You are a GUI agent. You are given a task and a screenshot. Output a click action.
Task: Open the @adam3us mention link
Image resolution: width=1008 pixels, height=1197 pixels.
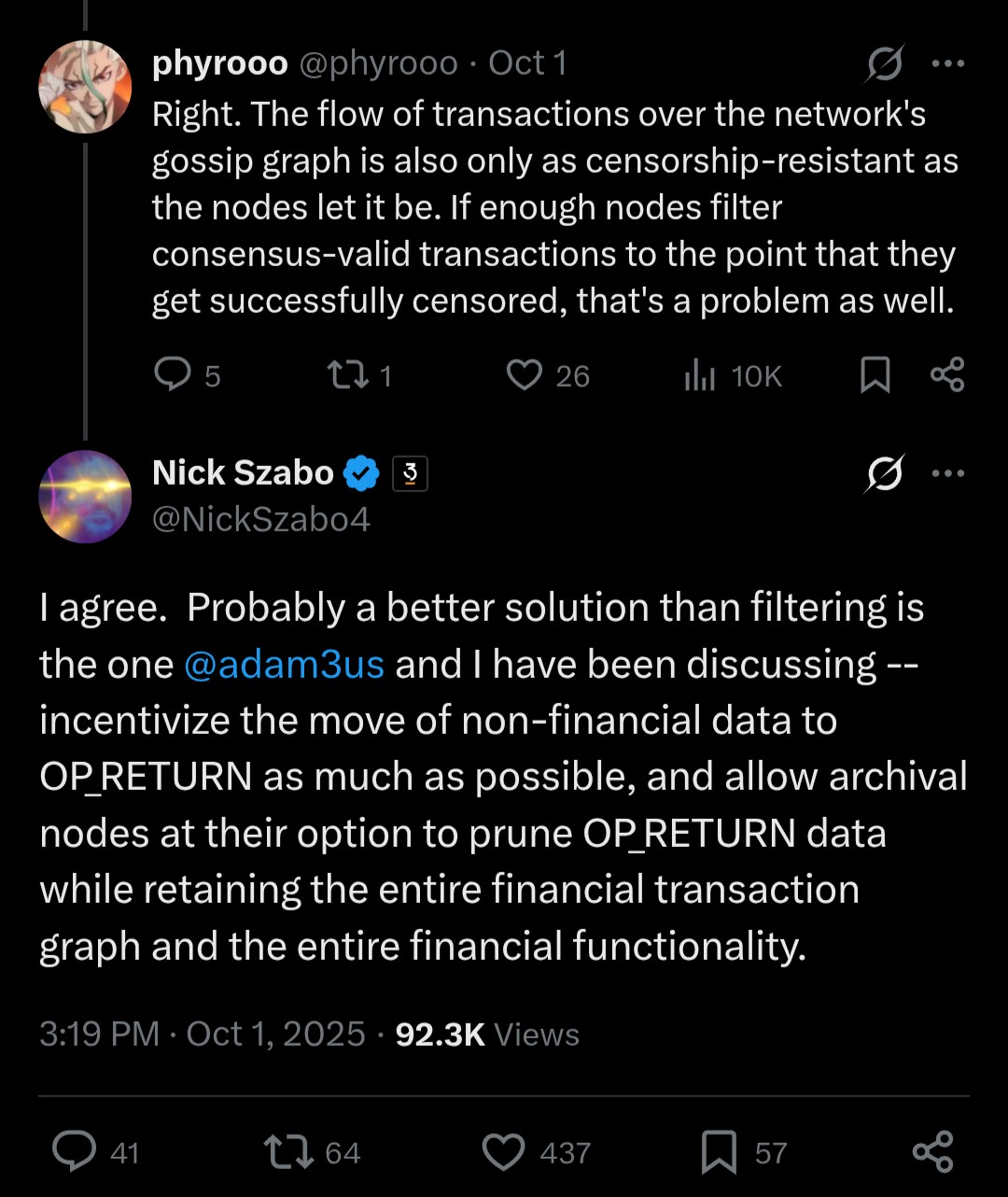point(284,664)
